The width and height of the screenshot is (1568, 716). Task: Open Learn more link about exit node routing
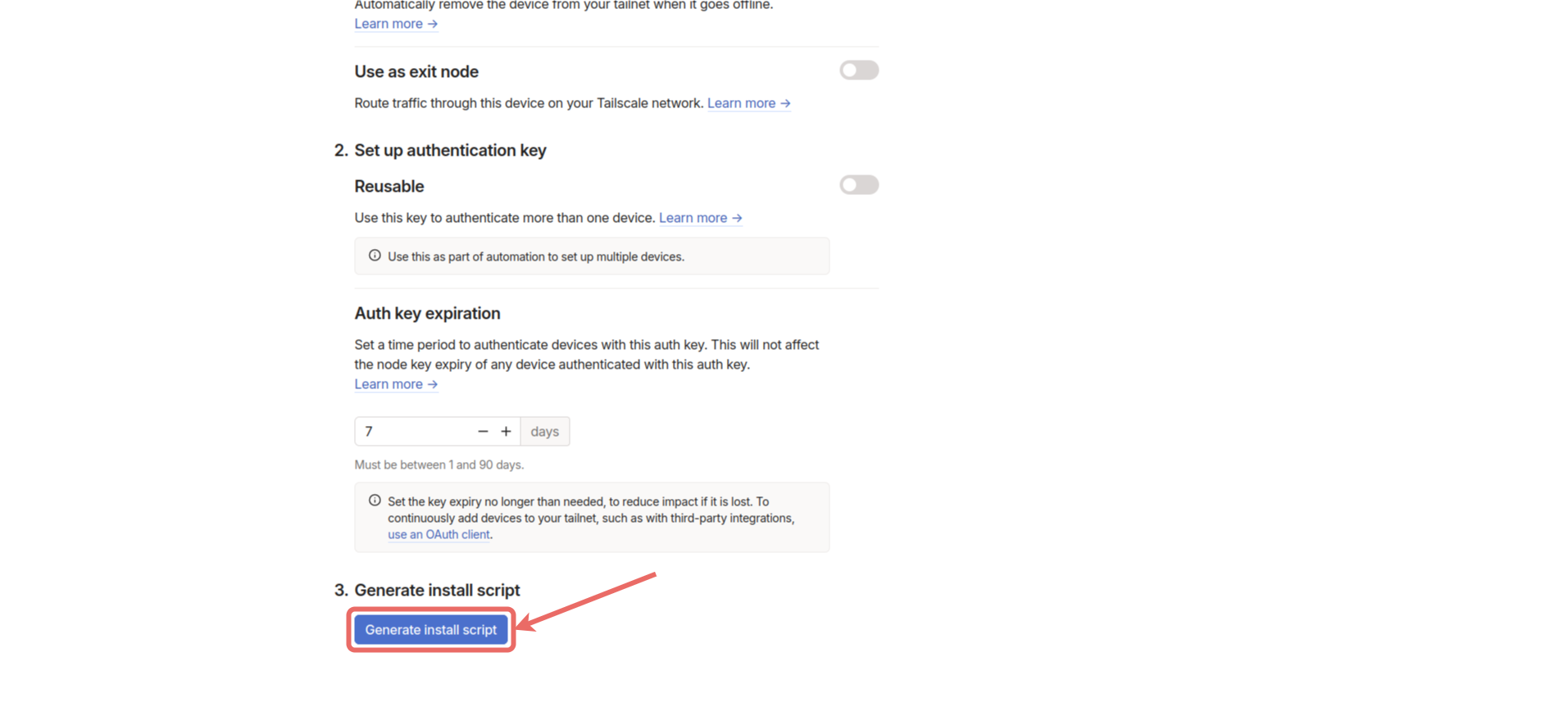(749, 103)
